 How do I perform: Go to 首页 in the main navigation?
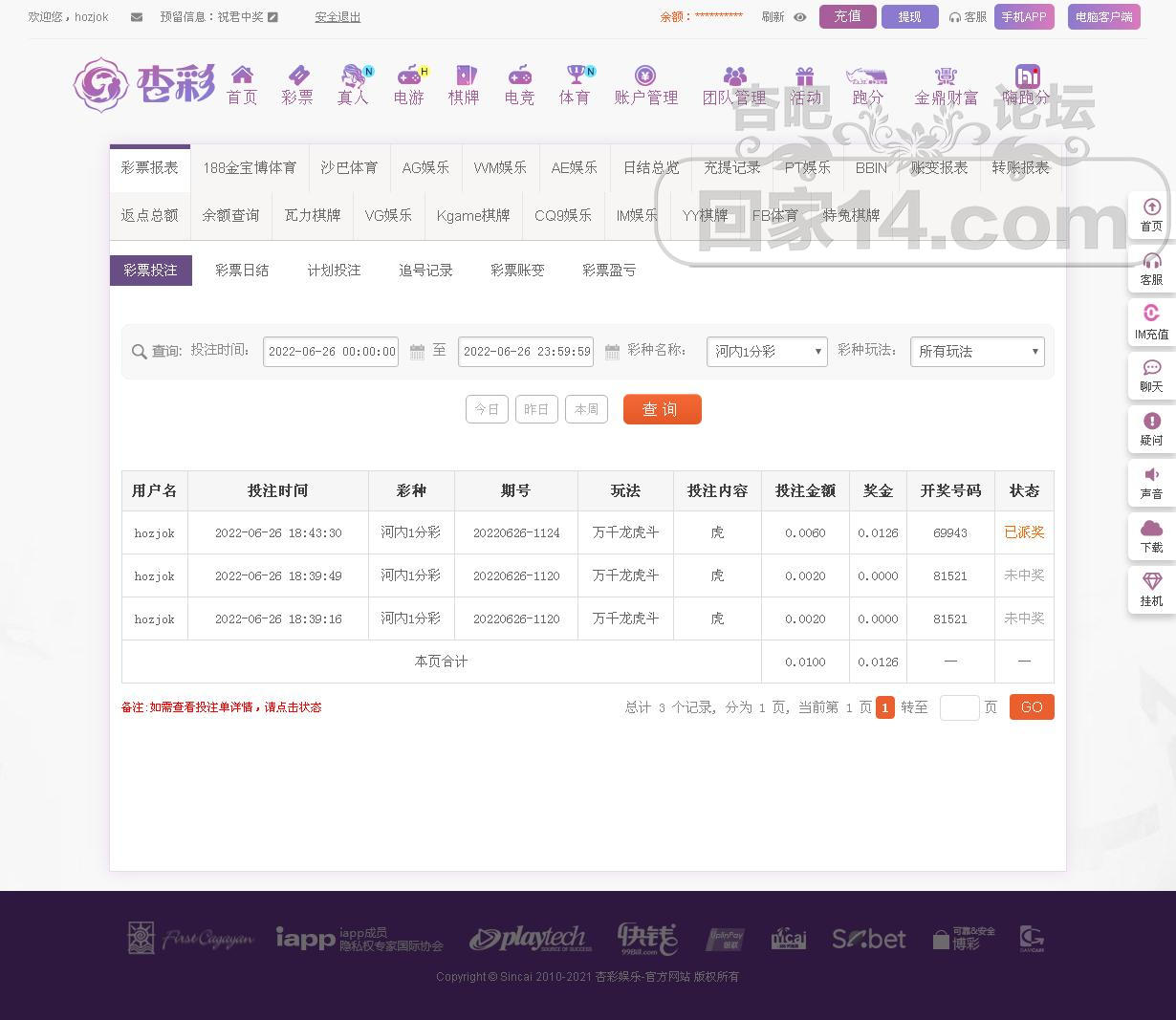click(x=242, y=85)
